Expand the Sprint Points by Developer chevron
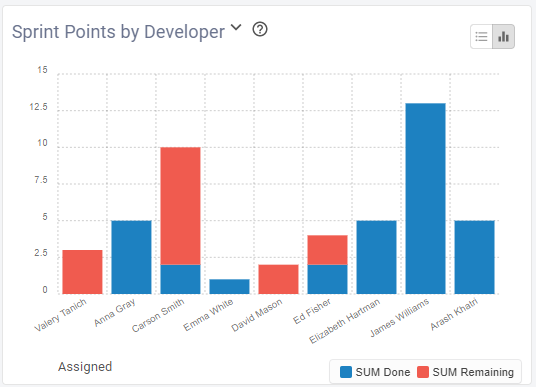 pos(236,27)
